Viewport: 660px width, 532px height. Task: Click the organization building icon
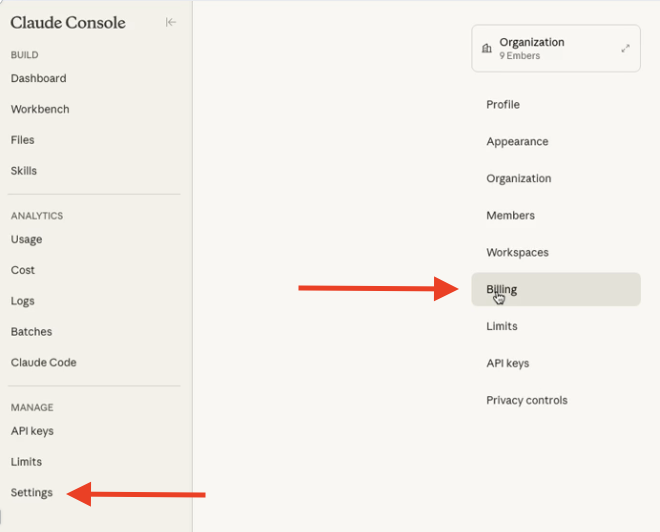point(487,48)
